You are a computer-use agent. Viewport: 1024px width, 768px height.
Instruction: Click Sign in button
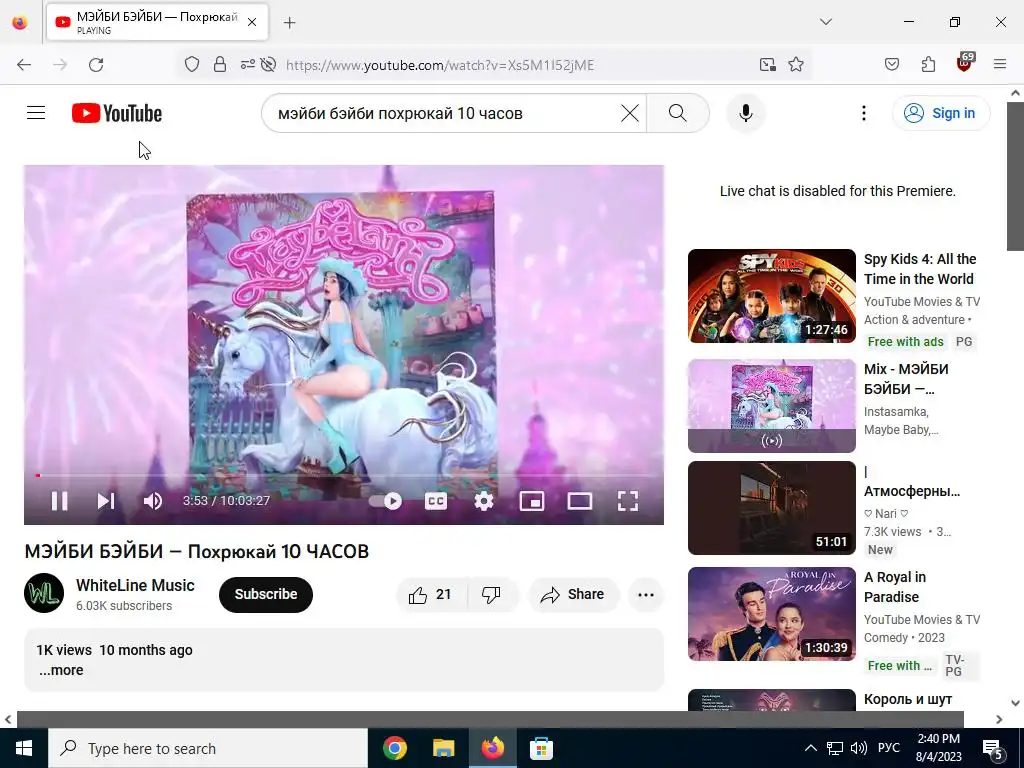(x=941, y=113)
